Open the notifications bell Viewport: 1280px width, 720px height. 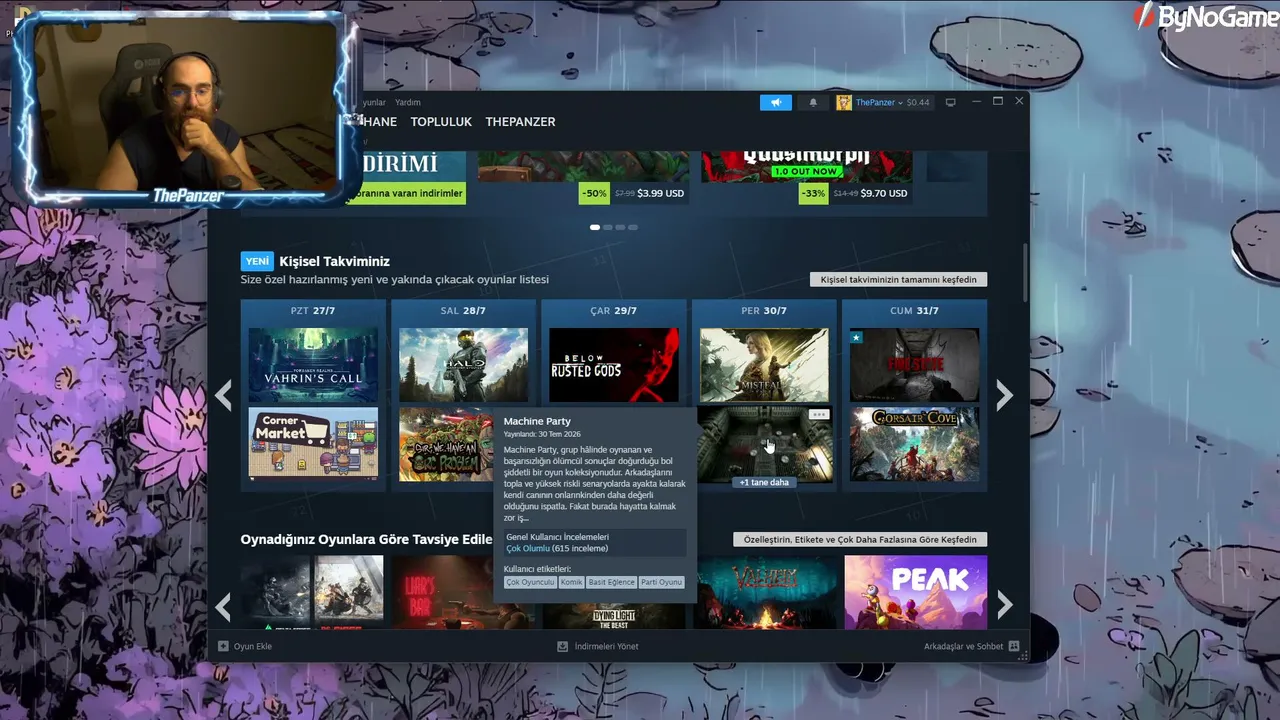(813, 102)
